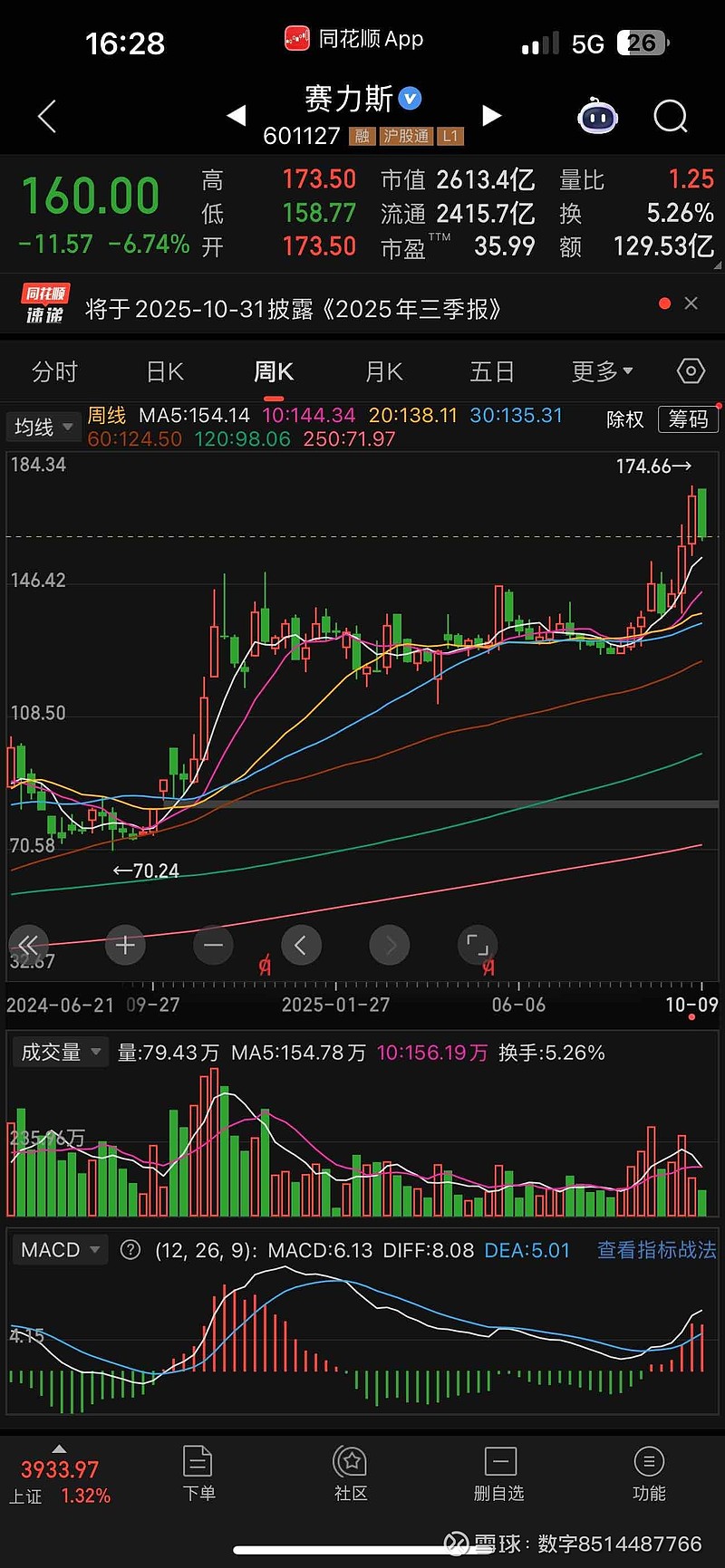This screenshot has height=1568, width=725.
Task: Open the 2025年三季报 disclosure notice
Action: [294, 309]
